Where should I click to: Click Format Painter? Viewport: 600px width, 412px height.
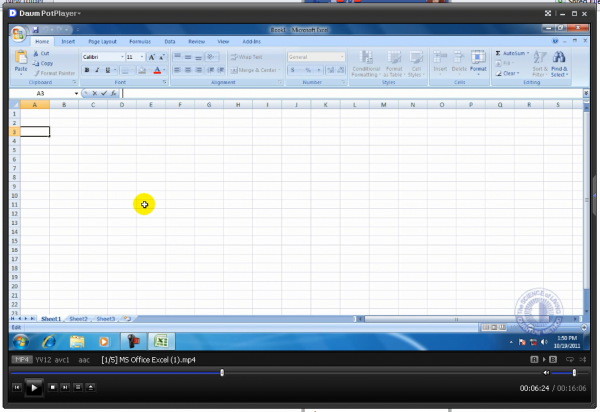tap(54, 73)
